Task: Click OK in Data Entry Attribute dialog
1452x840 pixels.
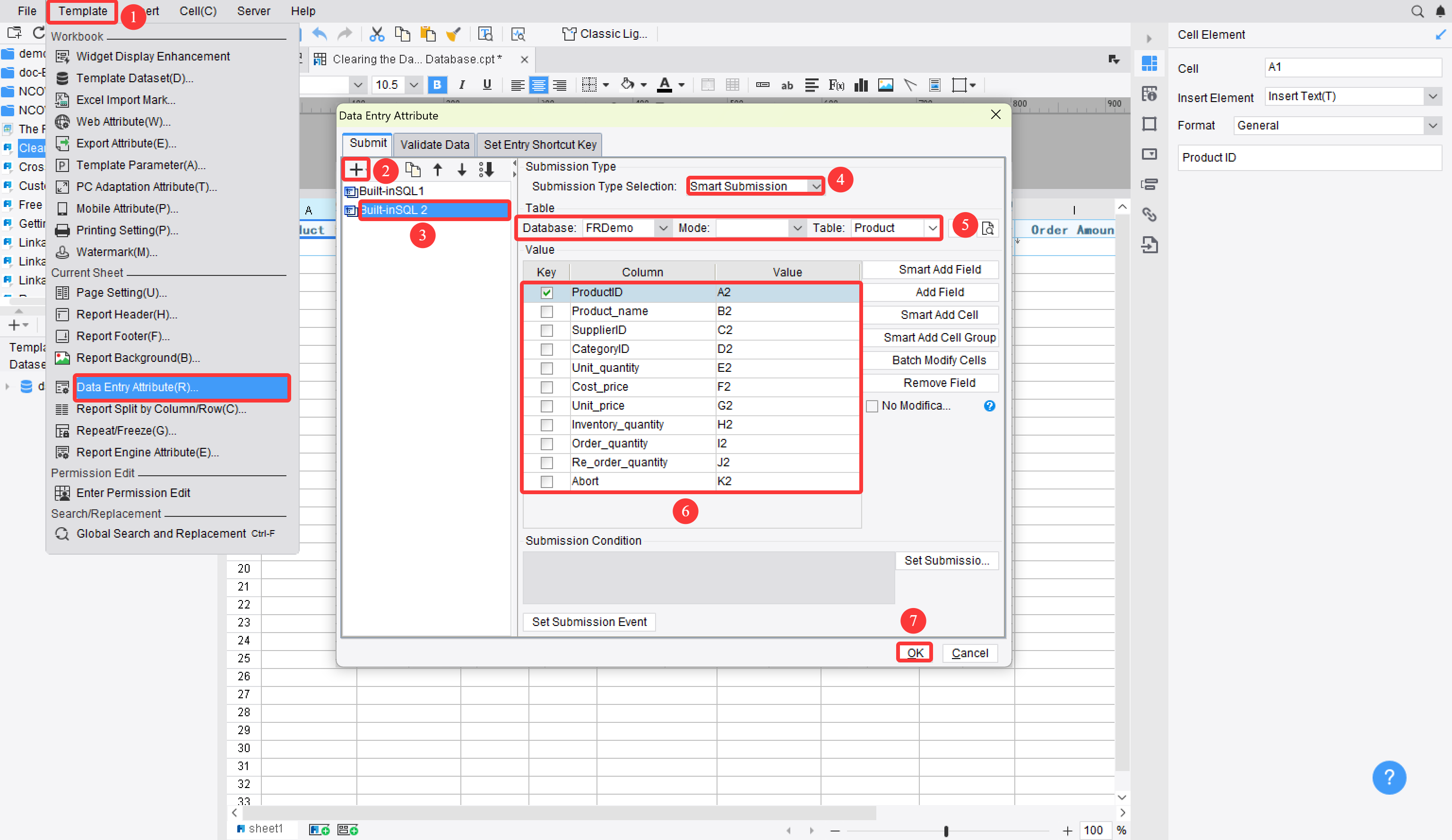Action: pos(915,652)
